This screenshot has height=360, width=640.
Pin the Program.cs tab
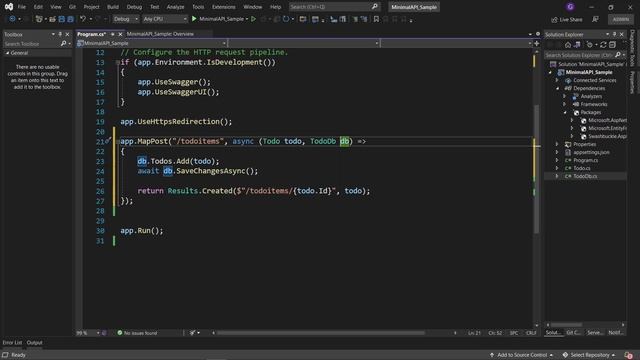coord(113,34)
